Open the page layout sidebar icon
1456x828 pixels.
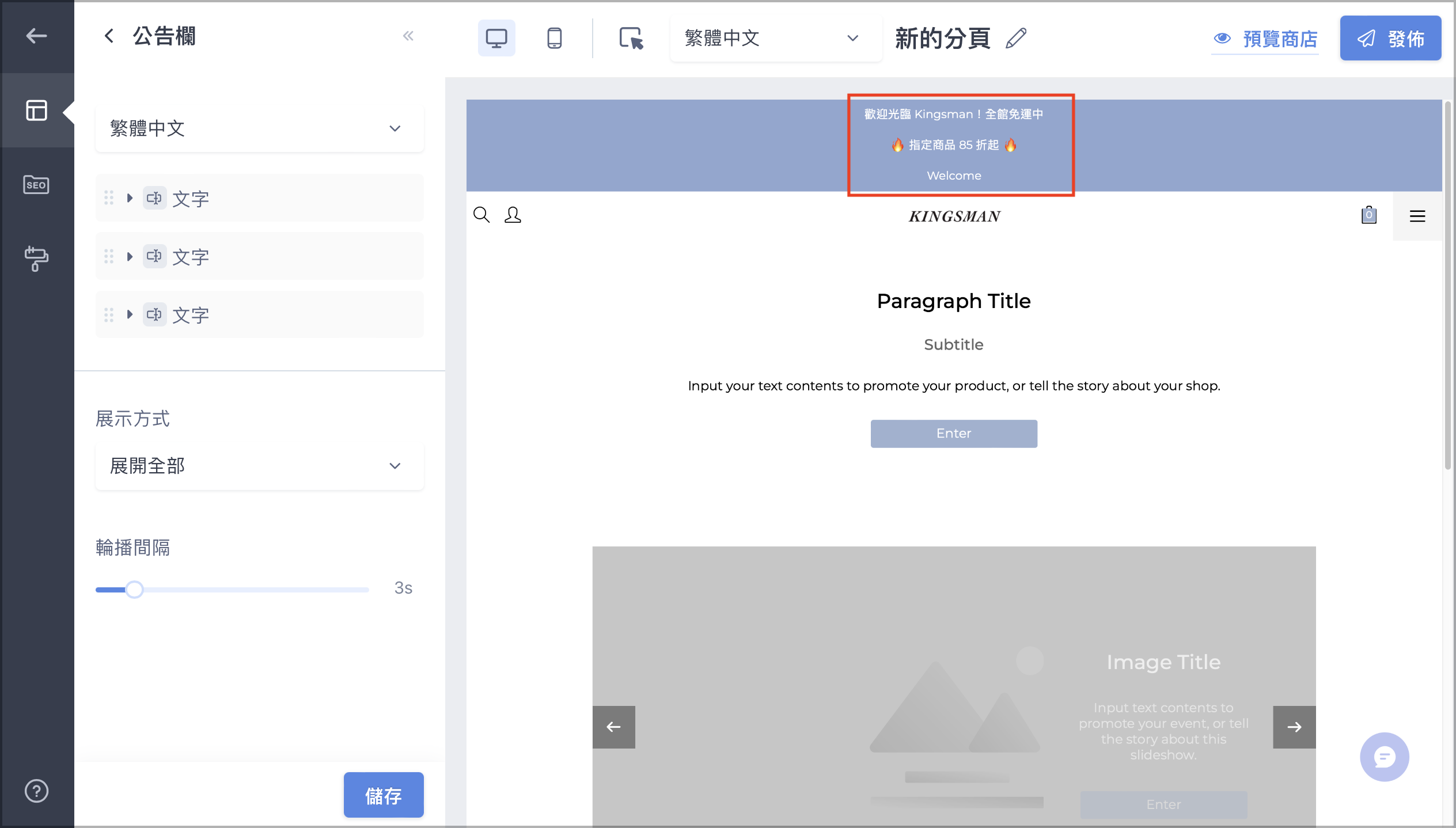[36, 110]
